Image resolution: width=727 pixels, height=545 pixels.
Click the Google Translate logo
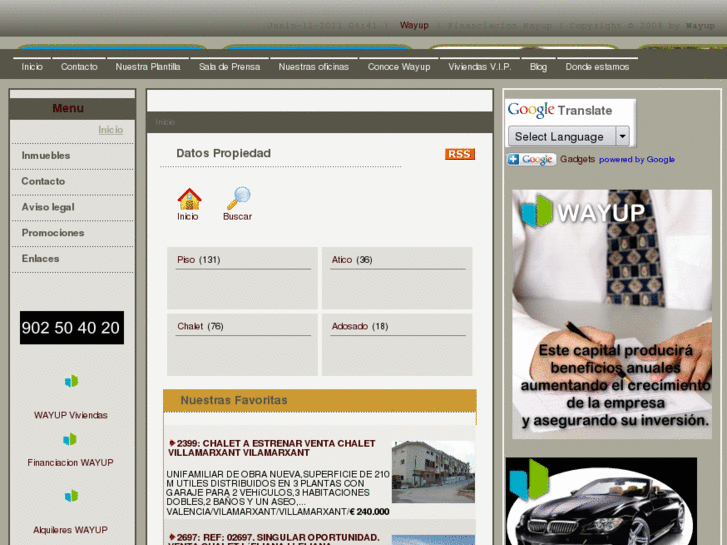pyautogui.click(x=560, y=110)
